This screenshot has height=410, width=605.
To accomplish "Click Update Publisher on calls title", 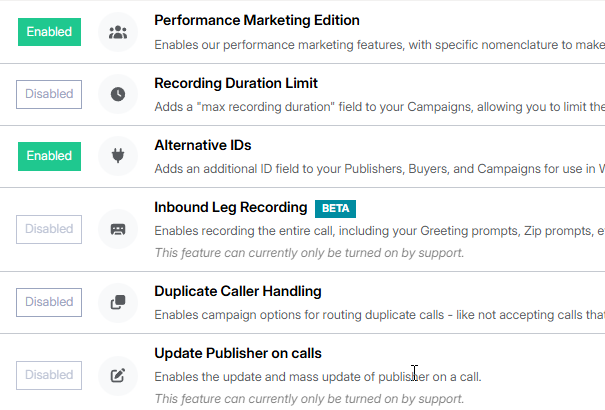I will click(237, 353).
